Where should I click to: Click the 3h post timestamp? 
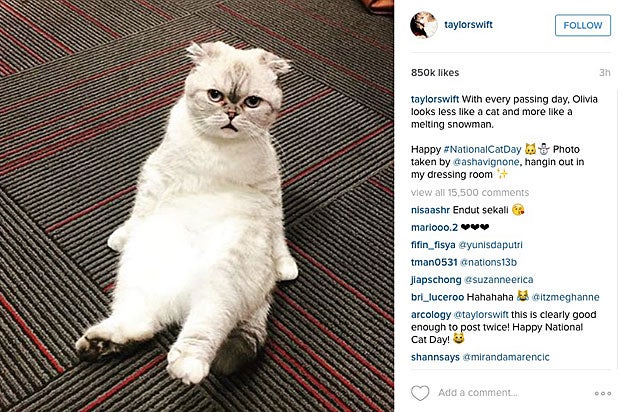pos(605,73)
